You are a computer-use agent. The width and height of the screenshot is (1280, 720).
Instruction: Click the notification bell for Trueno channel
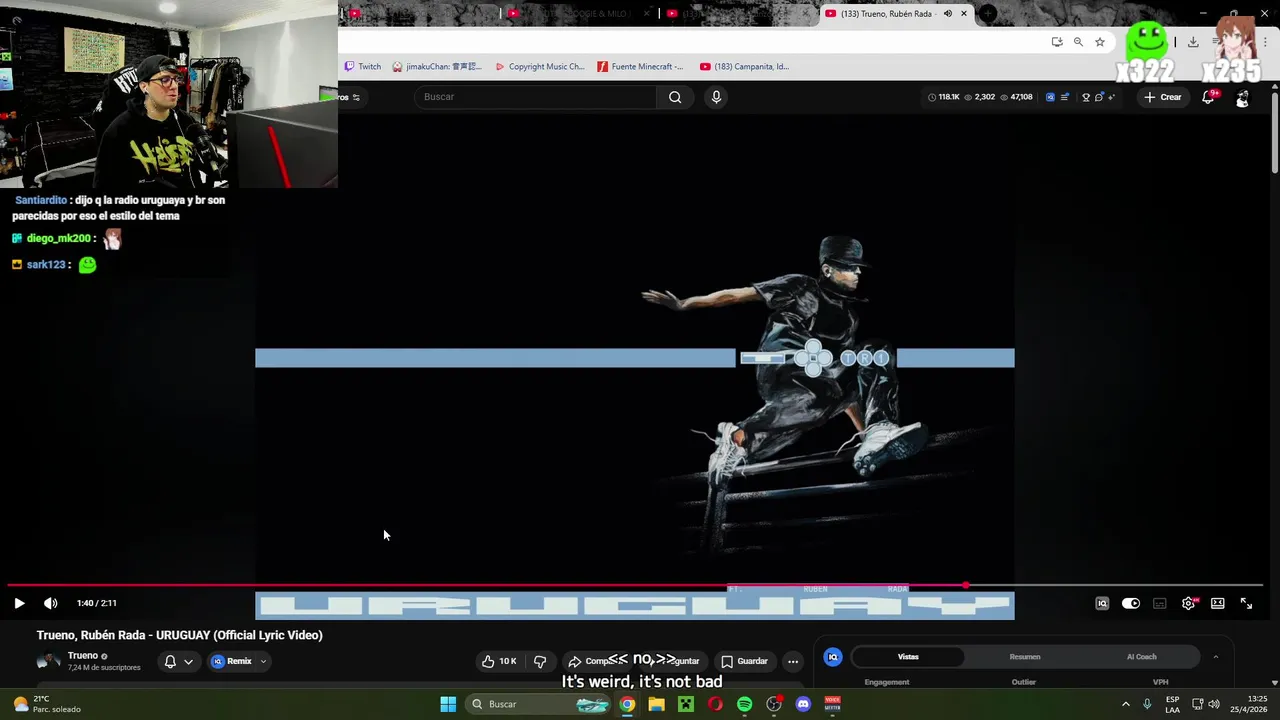coord(170,661)
